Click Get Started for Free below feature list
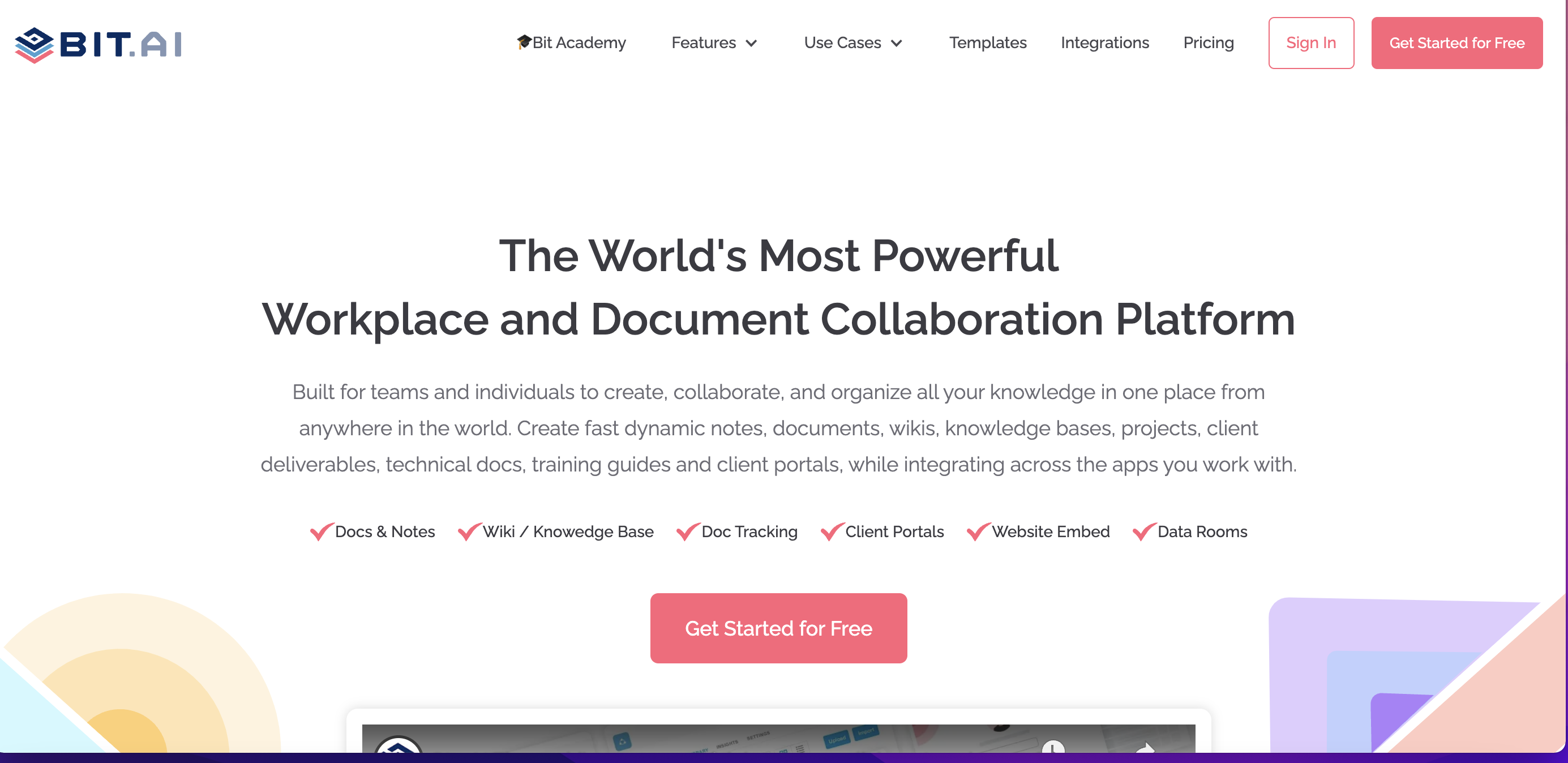This screenshot has height=763, width=1568. 778,628
